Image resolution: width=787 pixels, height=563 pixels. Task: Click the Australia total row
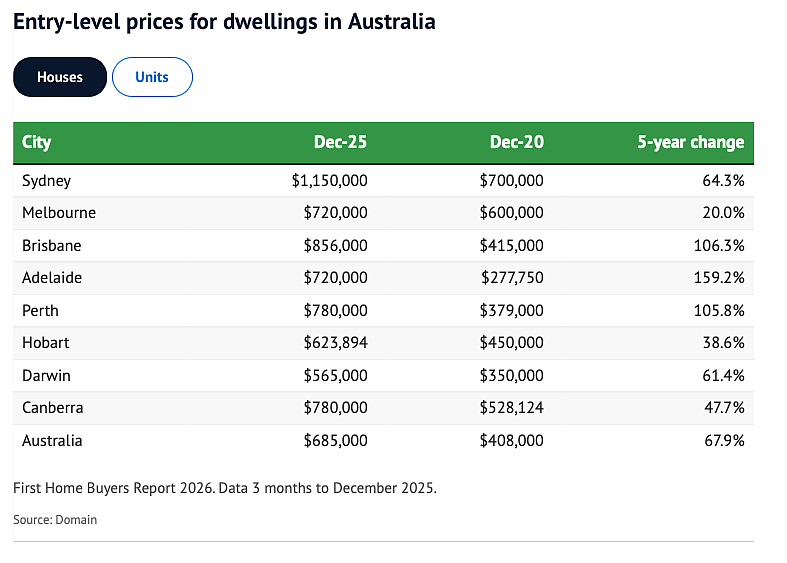(x=383, y=441)
